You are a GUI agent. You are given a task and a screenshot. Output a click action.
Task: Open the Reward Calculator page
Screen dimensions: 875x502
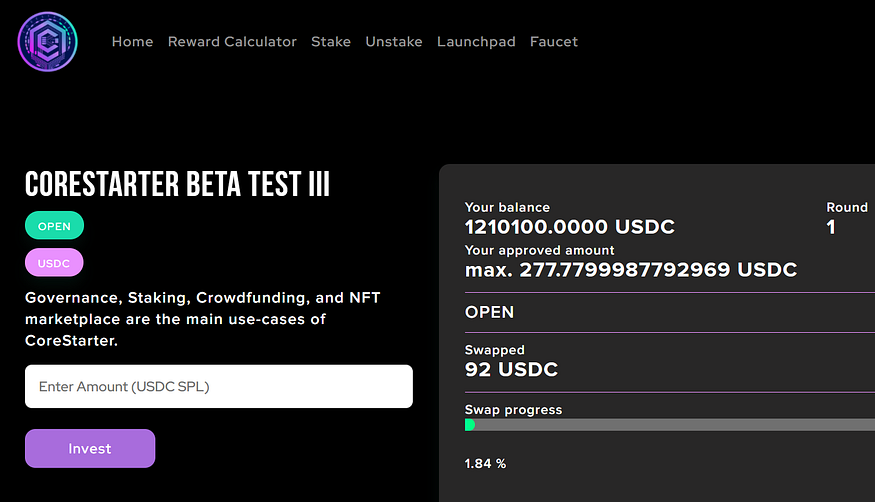coord(232,42)
